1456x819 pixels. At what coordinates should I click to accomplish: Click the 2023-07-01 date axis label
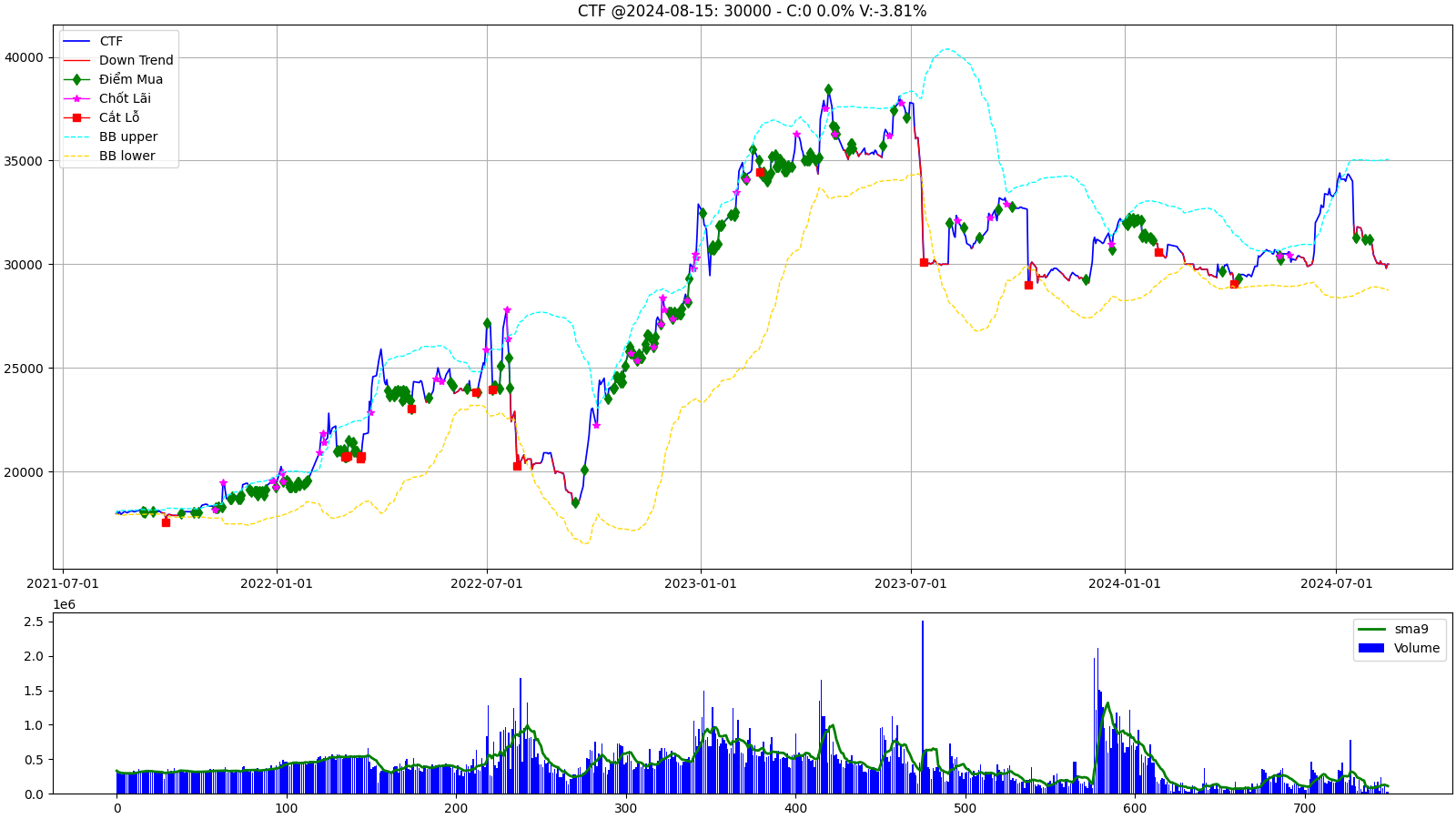coord(911,583)
